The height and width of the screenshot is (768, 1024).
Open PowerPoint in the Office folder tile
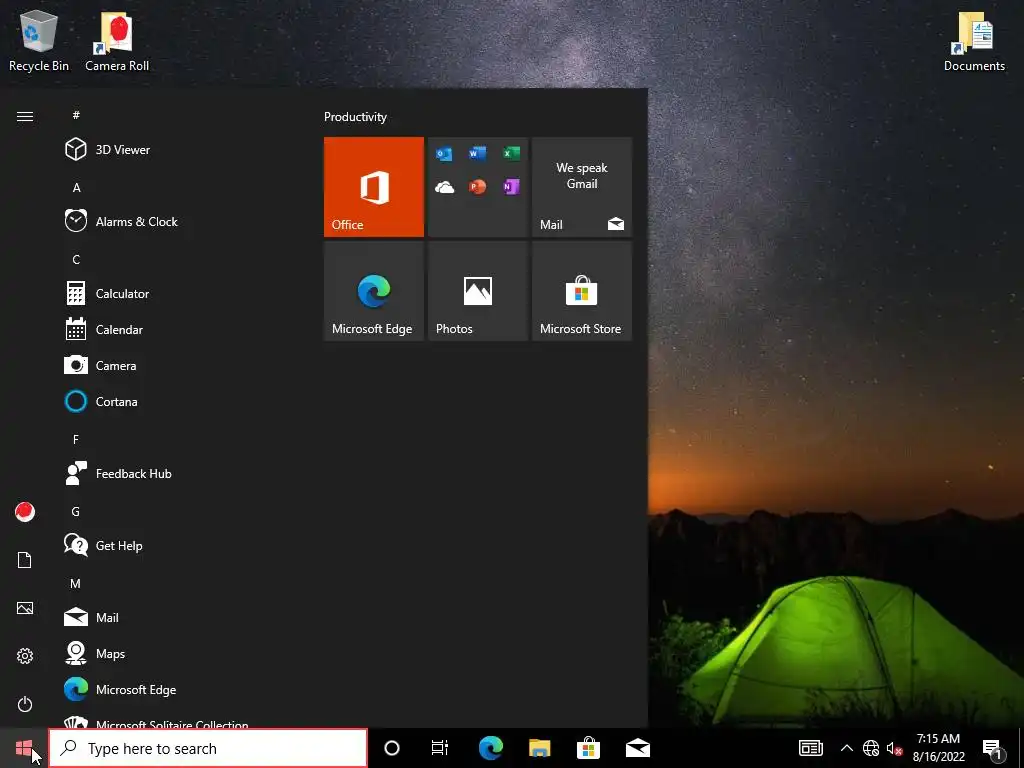tap(477, 187)
